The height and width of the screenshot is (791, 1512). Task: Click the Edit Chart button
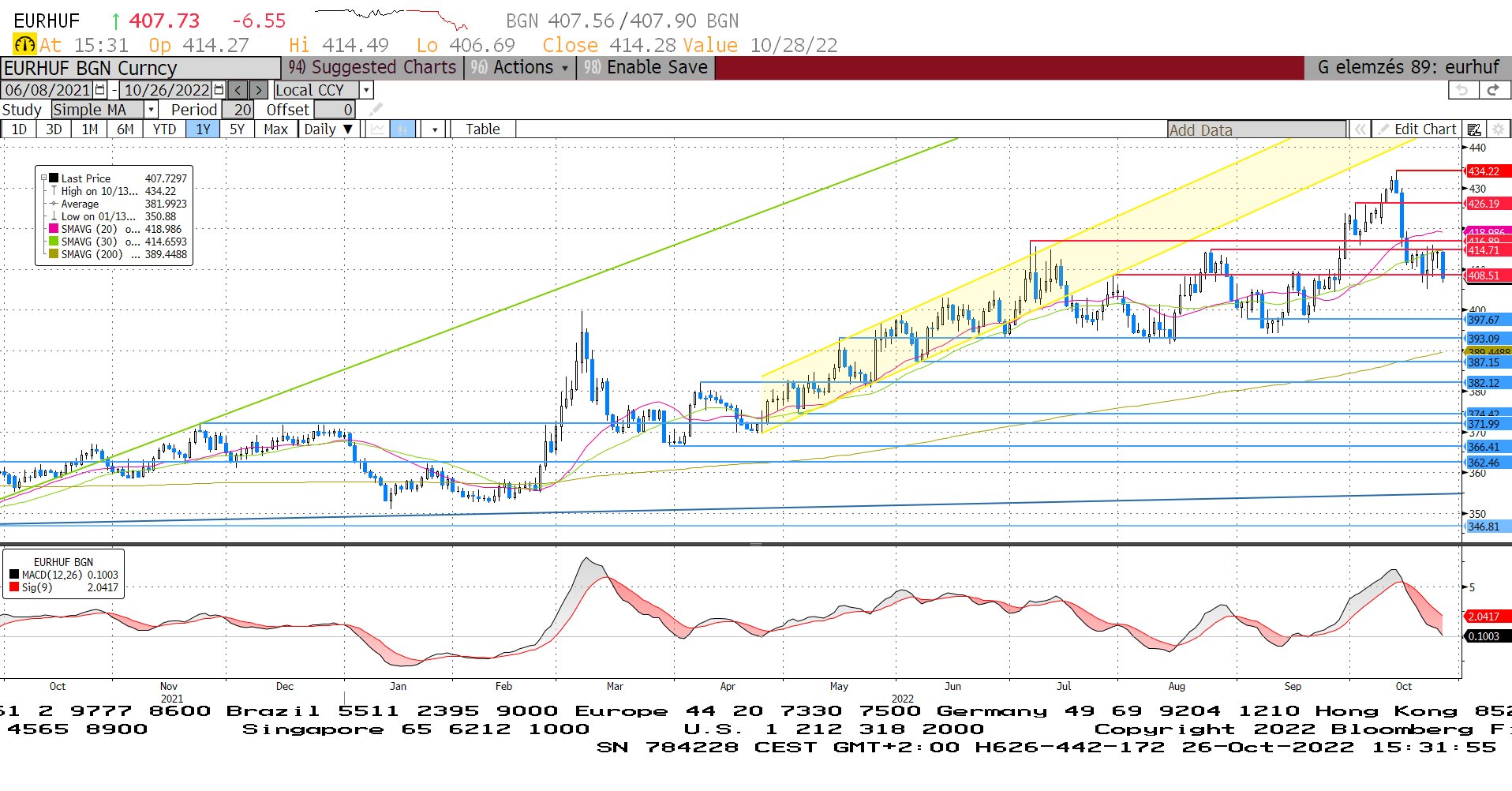tap(1417, 129)
